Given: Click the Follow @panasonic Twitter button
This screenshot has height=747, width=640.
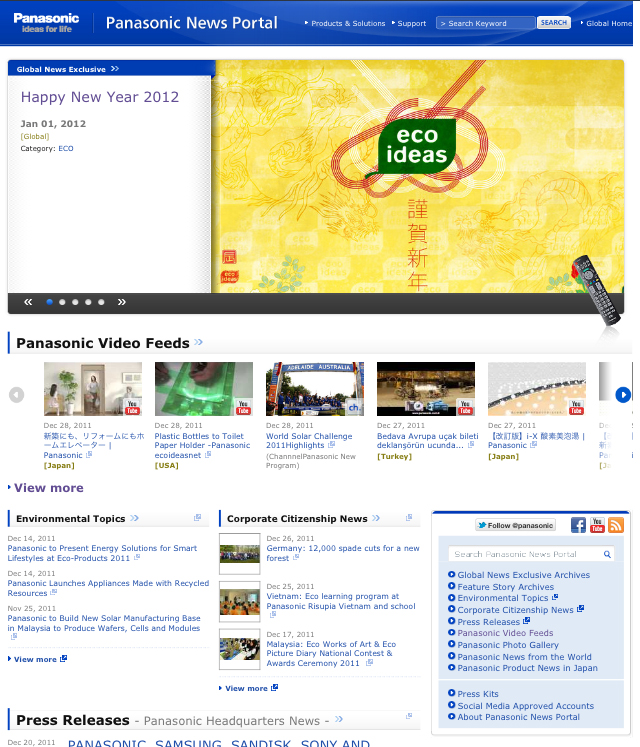Looking at the screenshot, I should 516,525.
